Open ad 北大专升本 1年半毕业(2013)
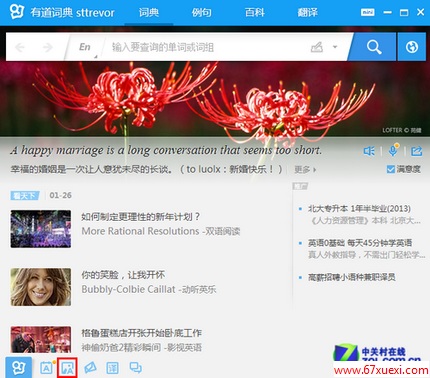 click(359, 209)
